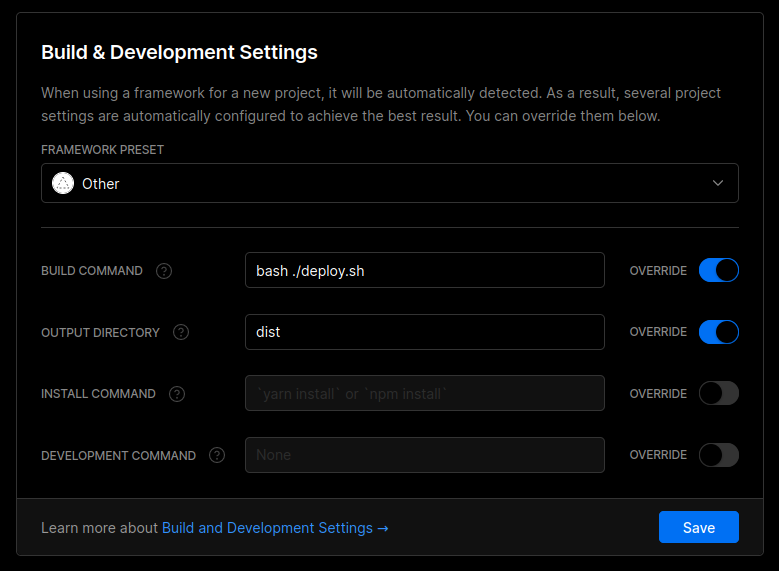This screenshot has height=571, width=779.
Task: Click the Development Command field showing None
Action: 424,455
